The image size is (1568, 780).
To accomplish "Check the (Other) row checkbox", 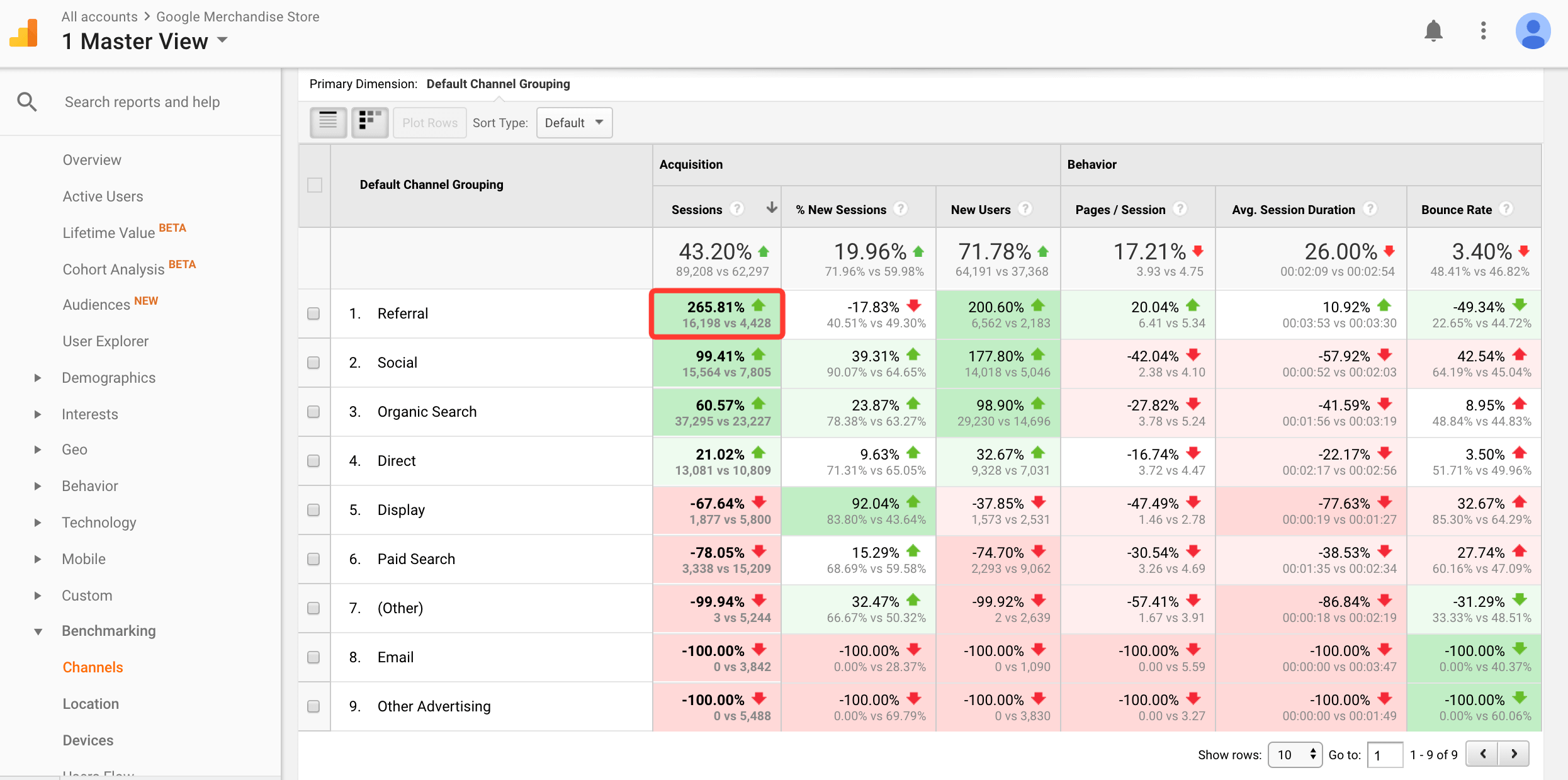I will (x=313, y=608).
